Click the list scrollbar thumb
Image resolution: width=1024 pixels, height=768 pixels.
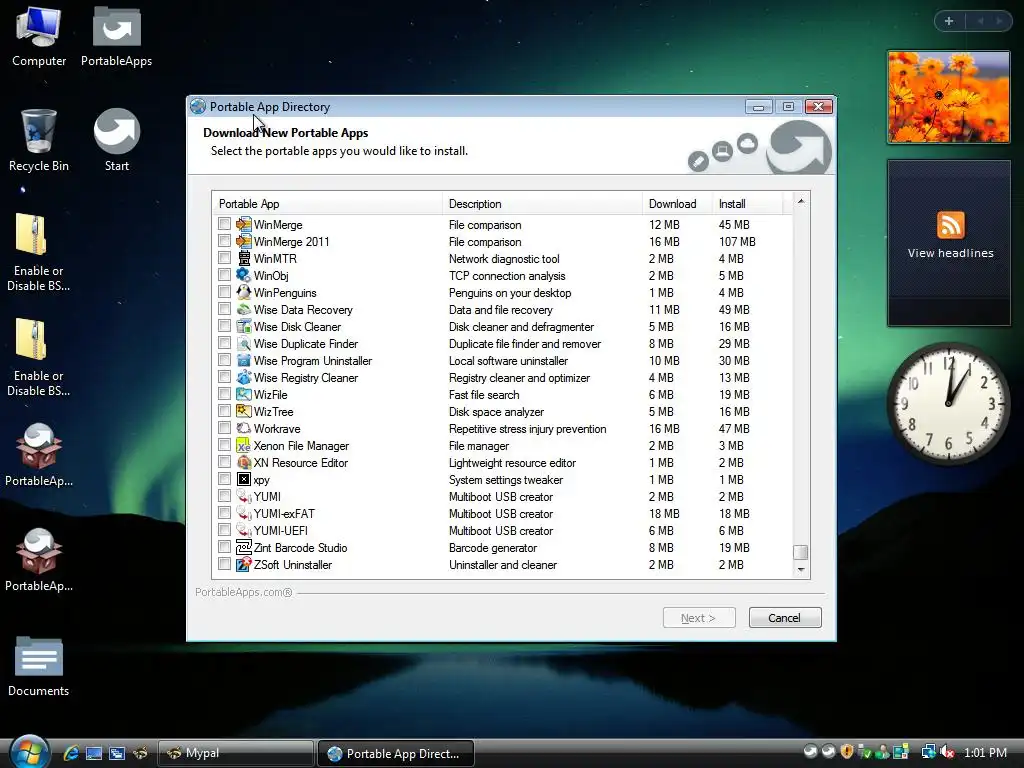tap(801, 552)
